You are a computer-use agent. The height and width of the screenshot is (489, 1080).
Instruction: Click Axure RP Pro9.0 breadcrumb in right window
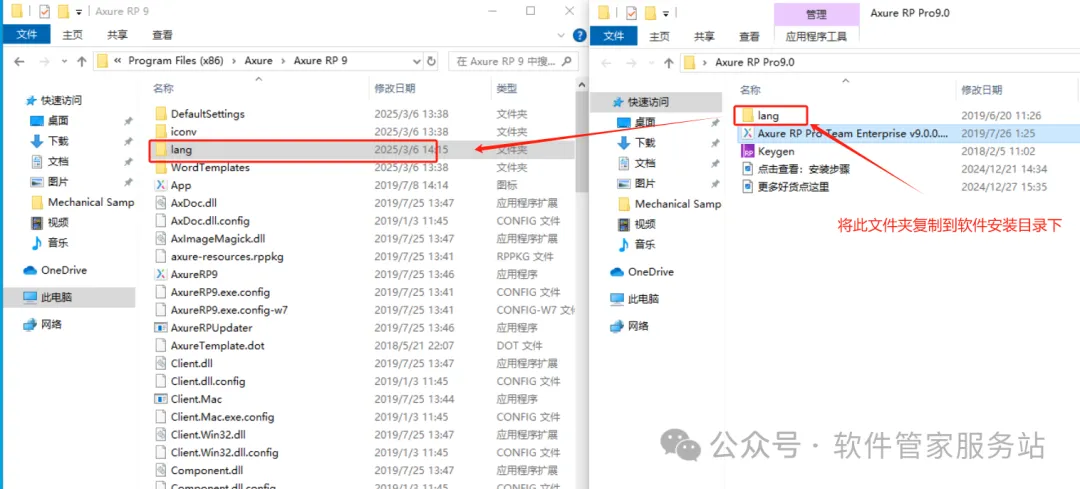(755, 62)
